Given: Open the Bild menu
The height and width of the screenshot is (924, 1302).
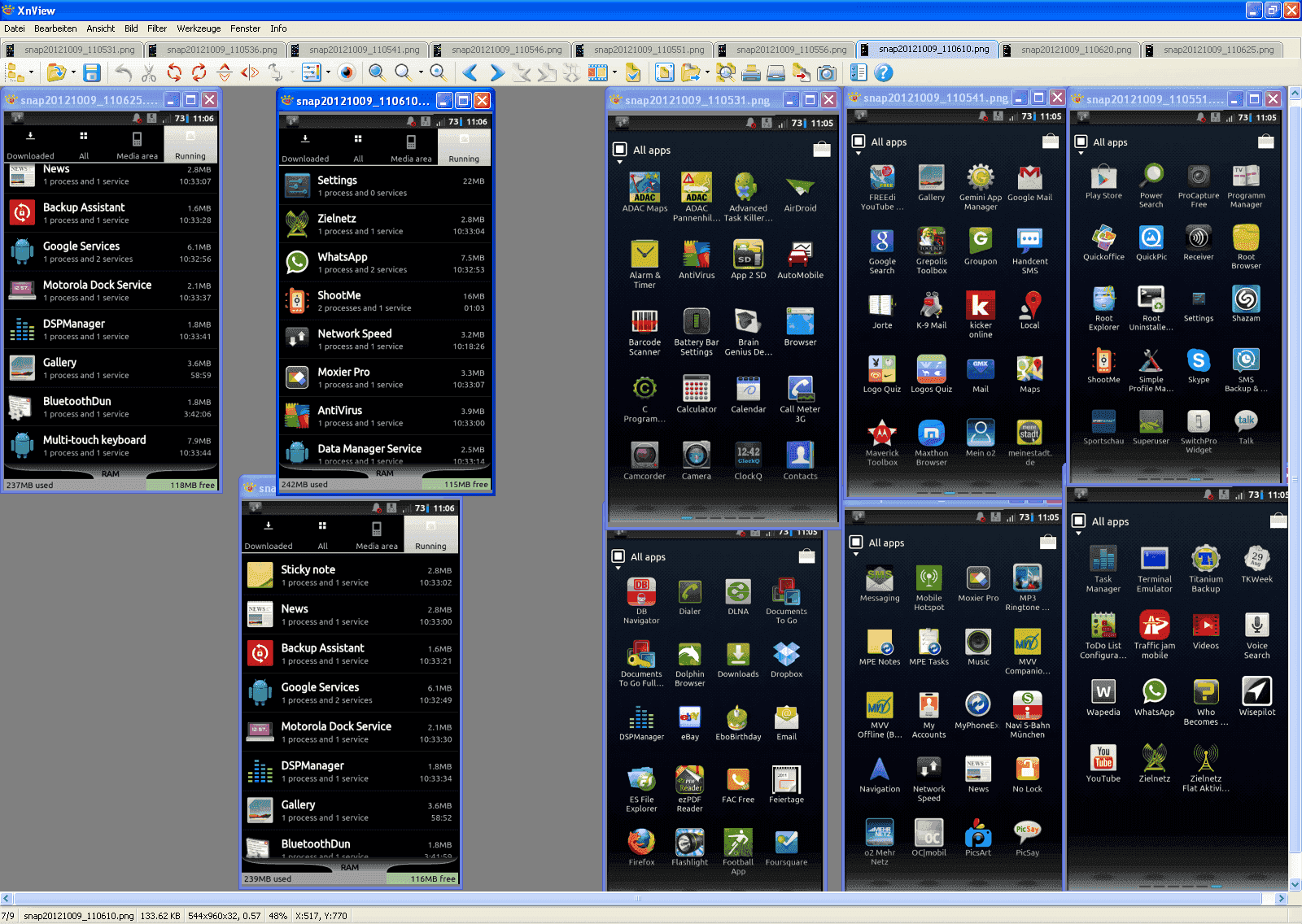Looking at the screenshot, I should tap(131, 28).
